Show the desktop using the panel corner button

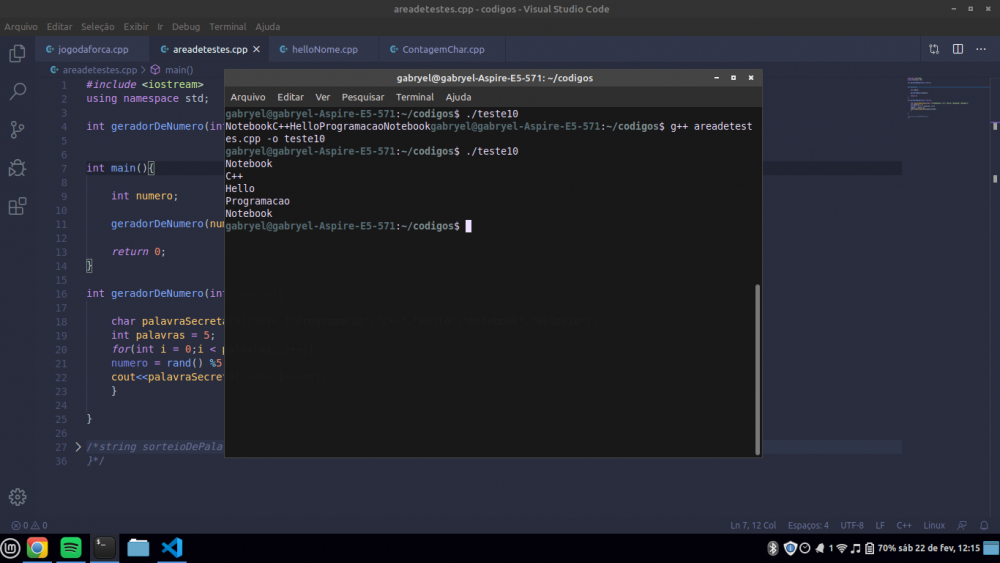[991, 548]
